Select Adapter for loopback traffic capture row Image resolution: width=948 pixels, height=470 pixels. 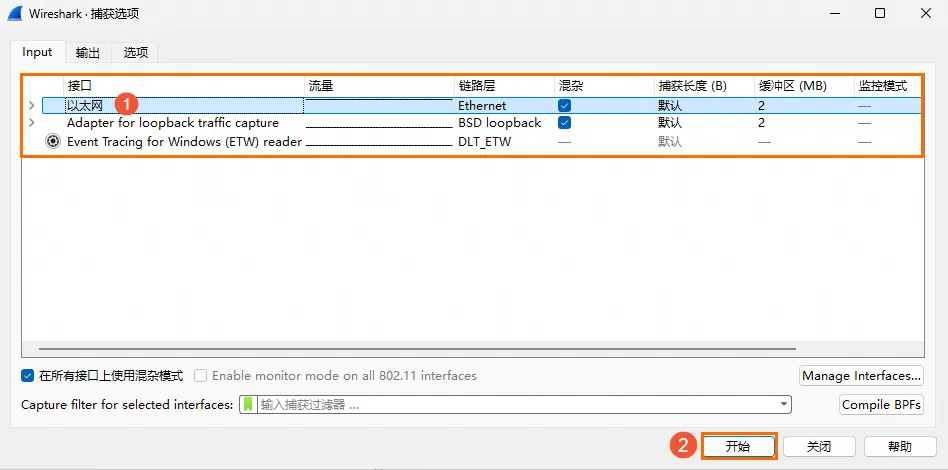(x=173, y=123)
